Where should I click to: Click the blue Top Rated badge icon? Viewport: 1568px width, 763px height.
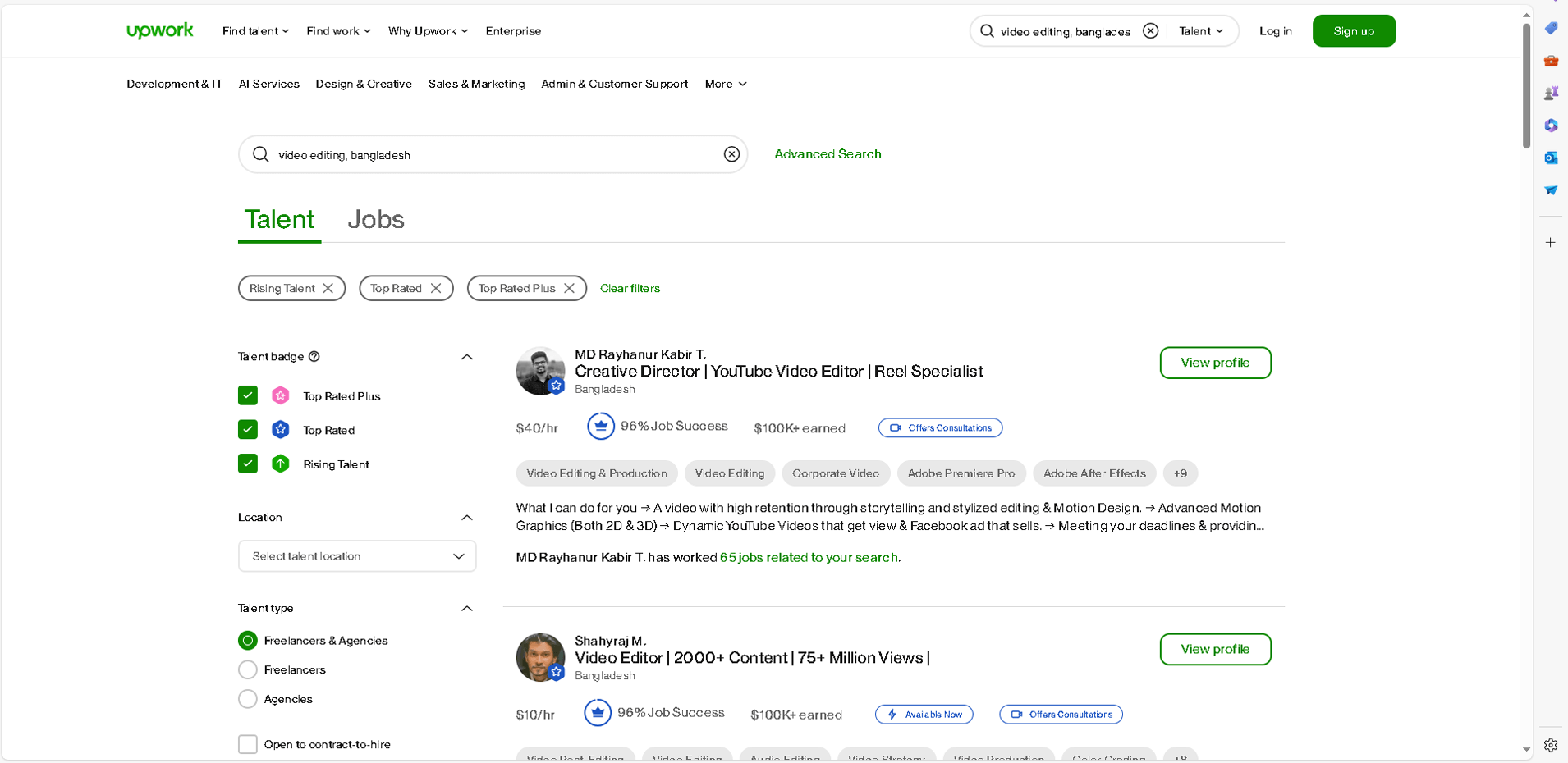280,429
